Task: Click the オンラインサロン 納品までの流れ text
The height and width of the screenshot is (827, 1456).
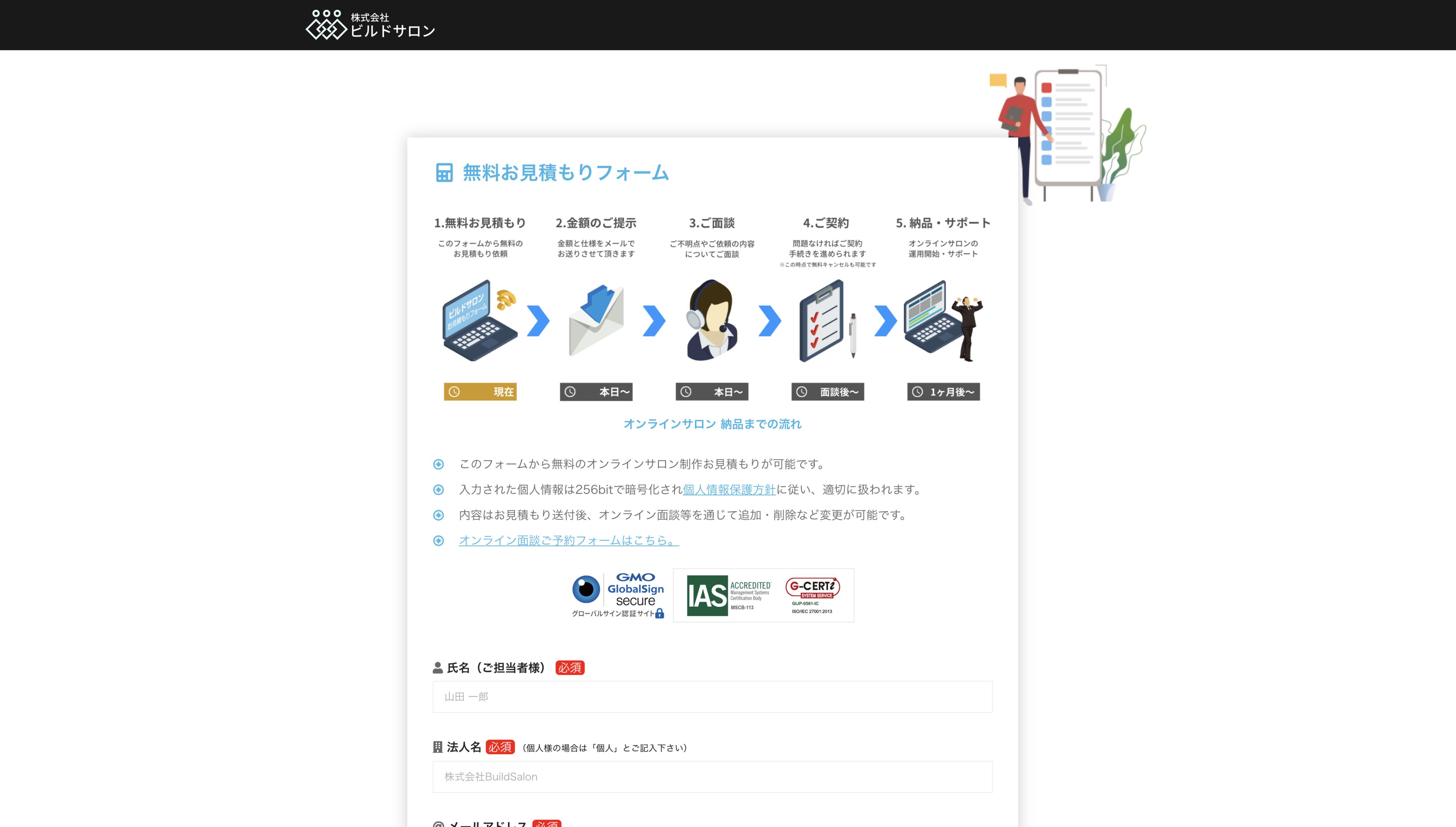Action: pos(712,424)
